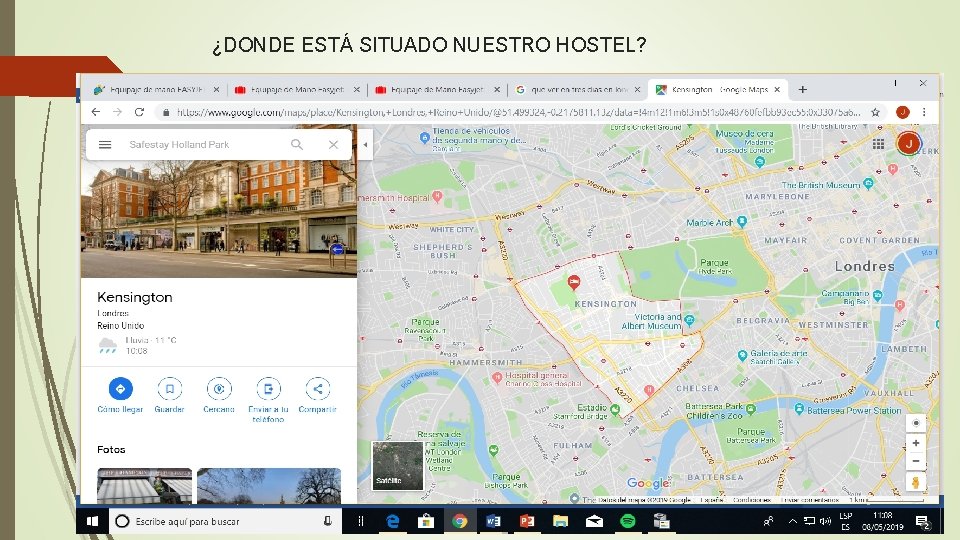Open Microsoft Edge from taskbar

tap(392, 521)
